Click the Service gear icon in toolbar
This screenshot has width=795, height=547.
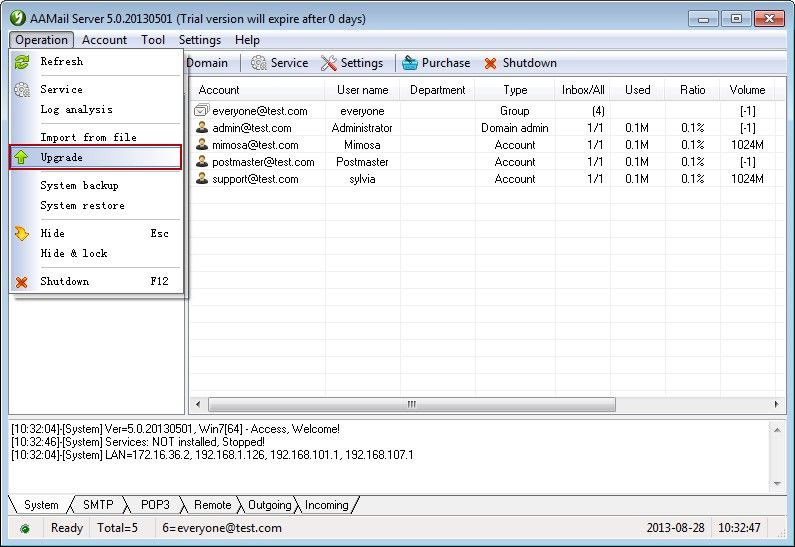[259, 63]
